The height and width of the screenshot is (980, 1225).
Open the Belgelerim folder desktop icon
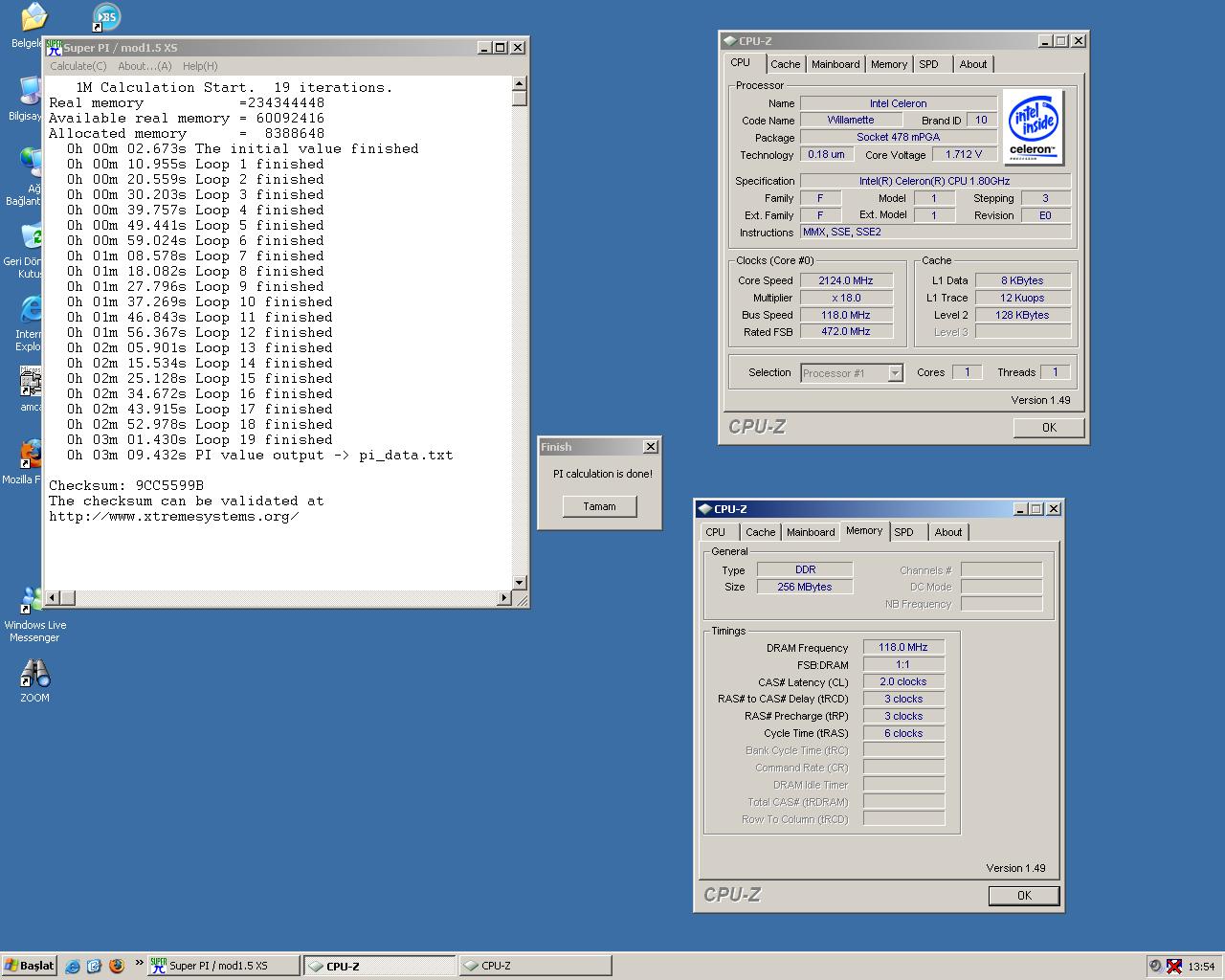[33, 16]
